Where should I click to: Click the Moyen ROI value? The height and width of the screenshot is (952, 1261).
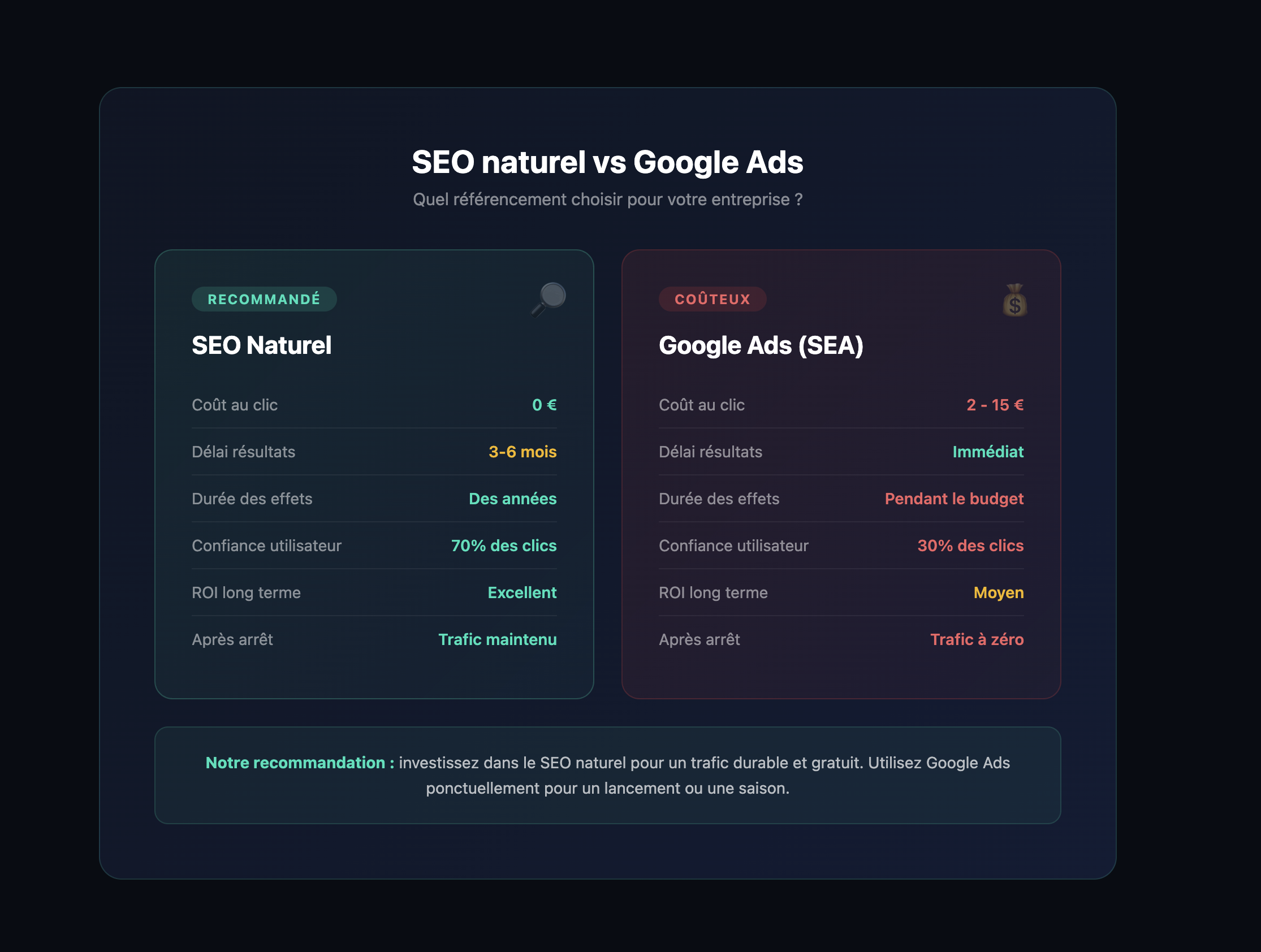[998, 593]
